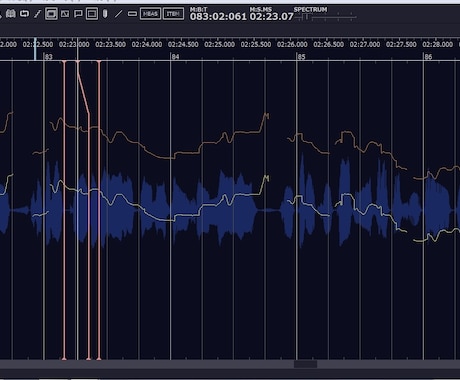
Task: Click the 02:23.500 time ruler label
Action: pos(110,44)
